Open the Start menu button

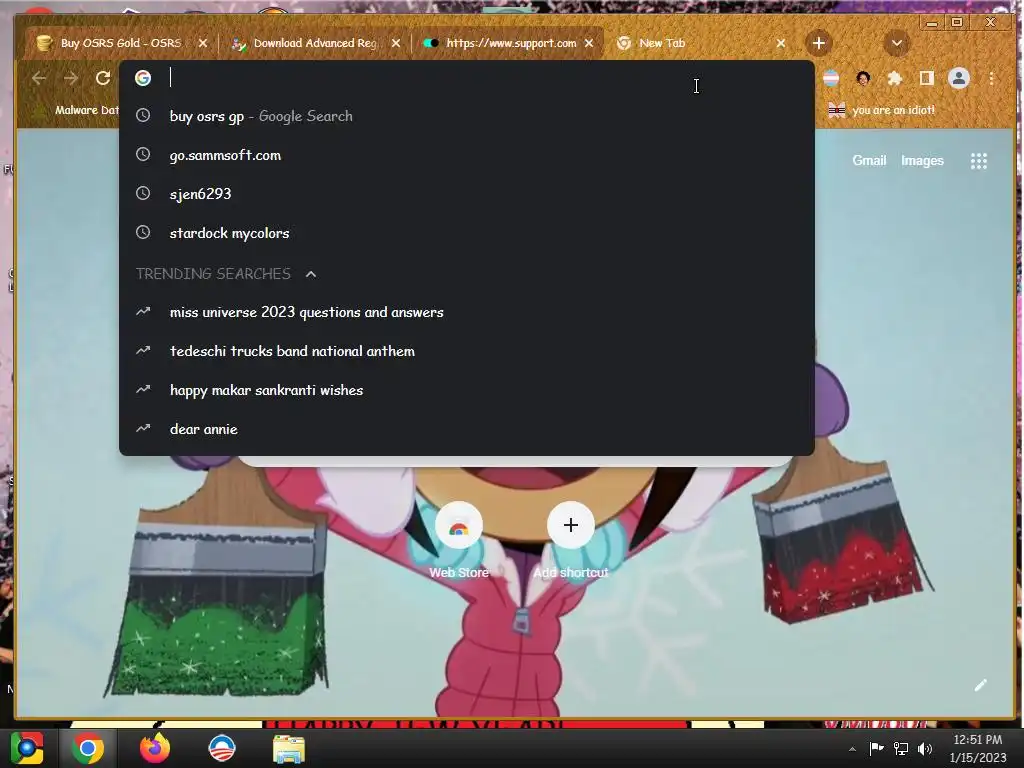[26, 748]
